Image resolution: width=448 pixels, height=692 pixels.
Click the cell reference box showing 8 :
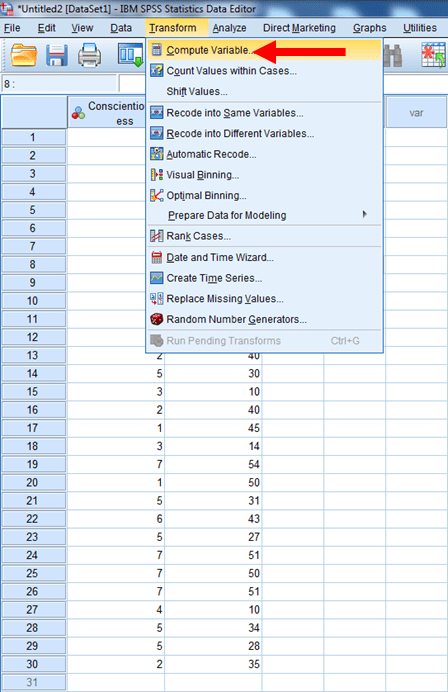(59, 84)
